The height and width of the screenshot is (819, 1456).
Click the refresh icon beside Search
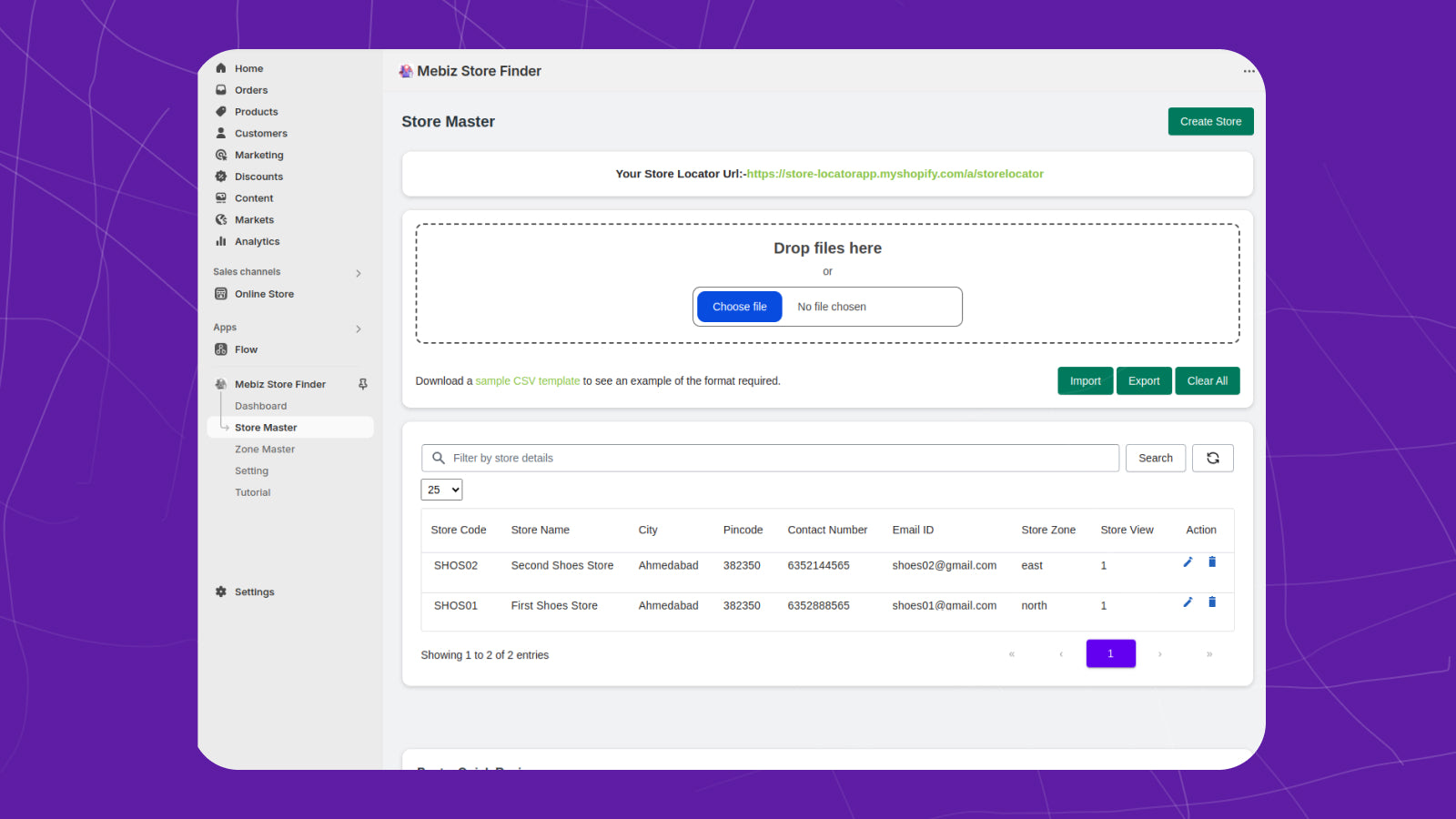[1213, 458]
